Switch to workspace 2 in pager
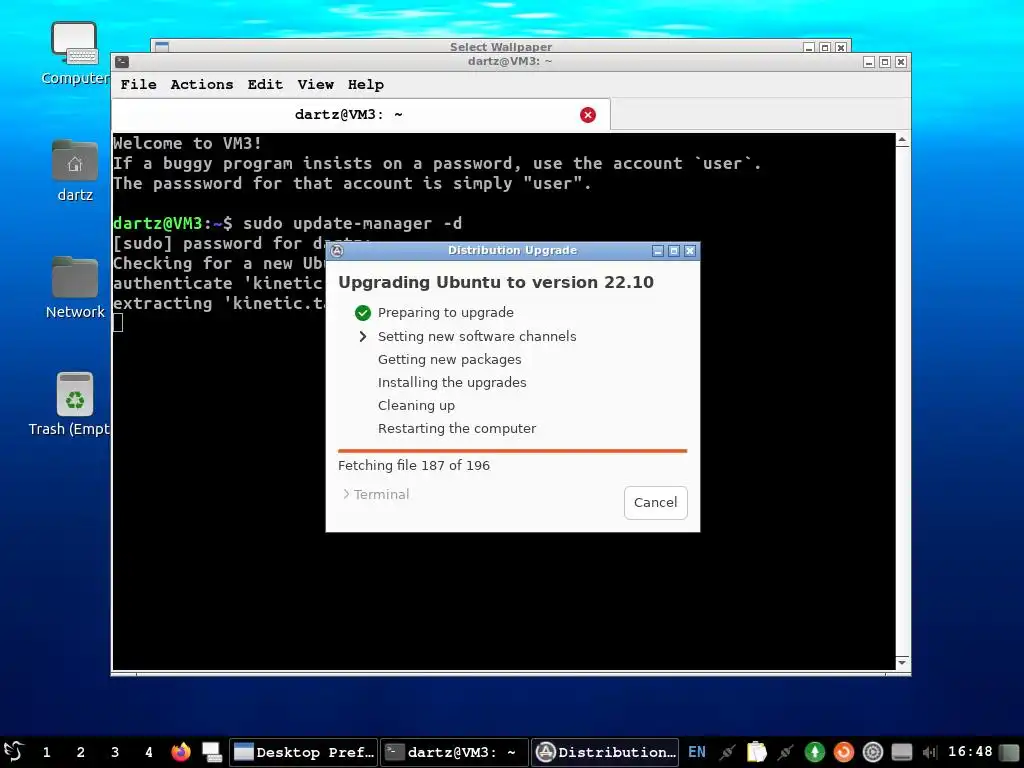 pos(80,752)
